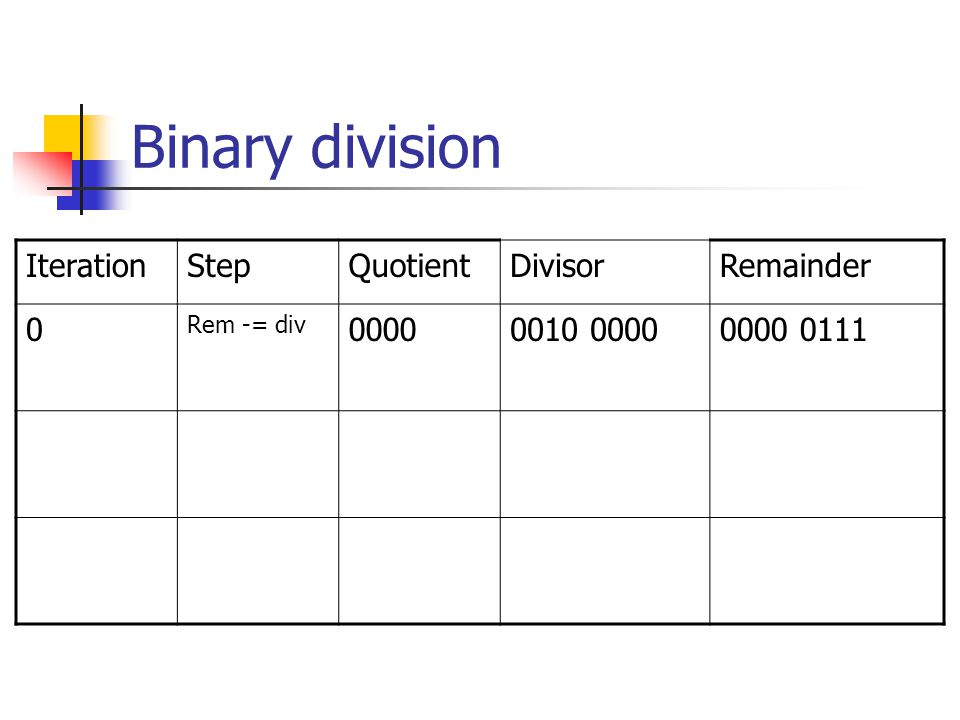Image resolution: width=960 pixels, height=720 pixels.
Task: Click the 'Rem -= div' step cell
Action: 258,357
